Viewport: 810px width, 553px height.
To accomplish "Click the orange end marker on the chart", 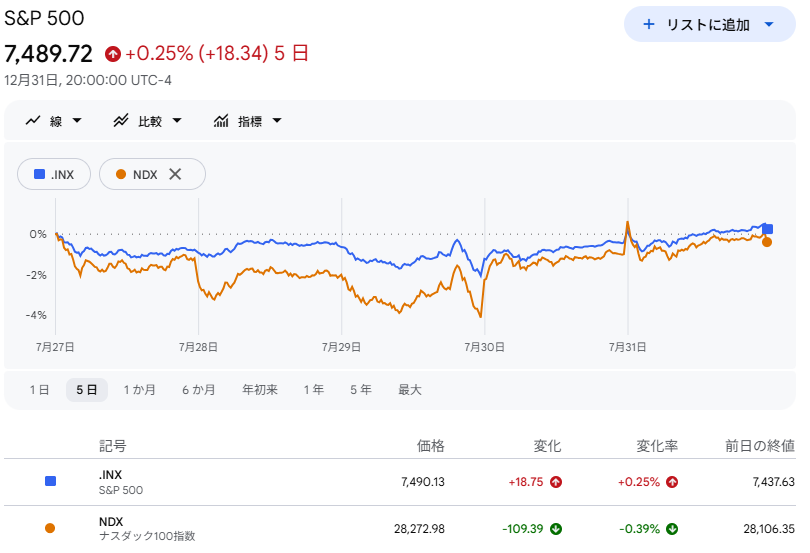I will point(767,242).
